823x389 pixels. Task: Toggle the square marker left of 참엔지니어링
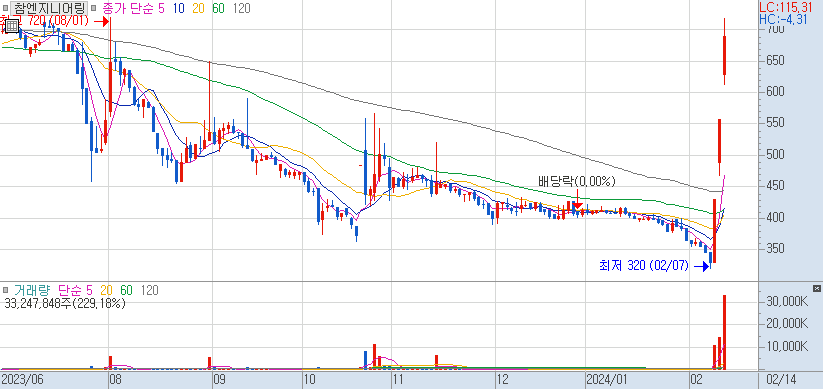pos(5,8)
